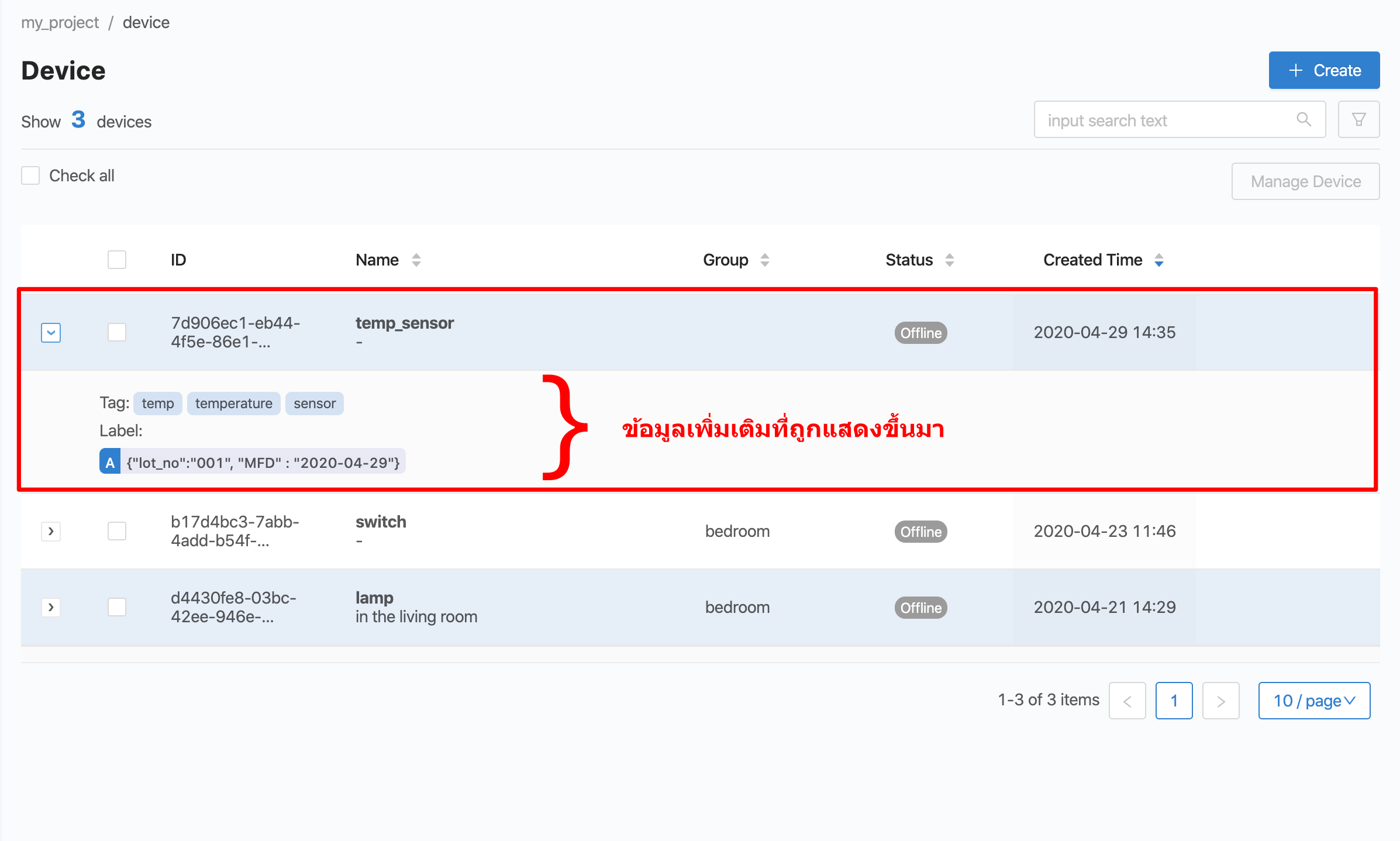Screen dimensions: 1400x841
Task: Click the lot_no label JSON value
Action: tap(263, 462)
